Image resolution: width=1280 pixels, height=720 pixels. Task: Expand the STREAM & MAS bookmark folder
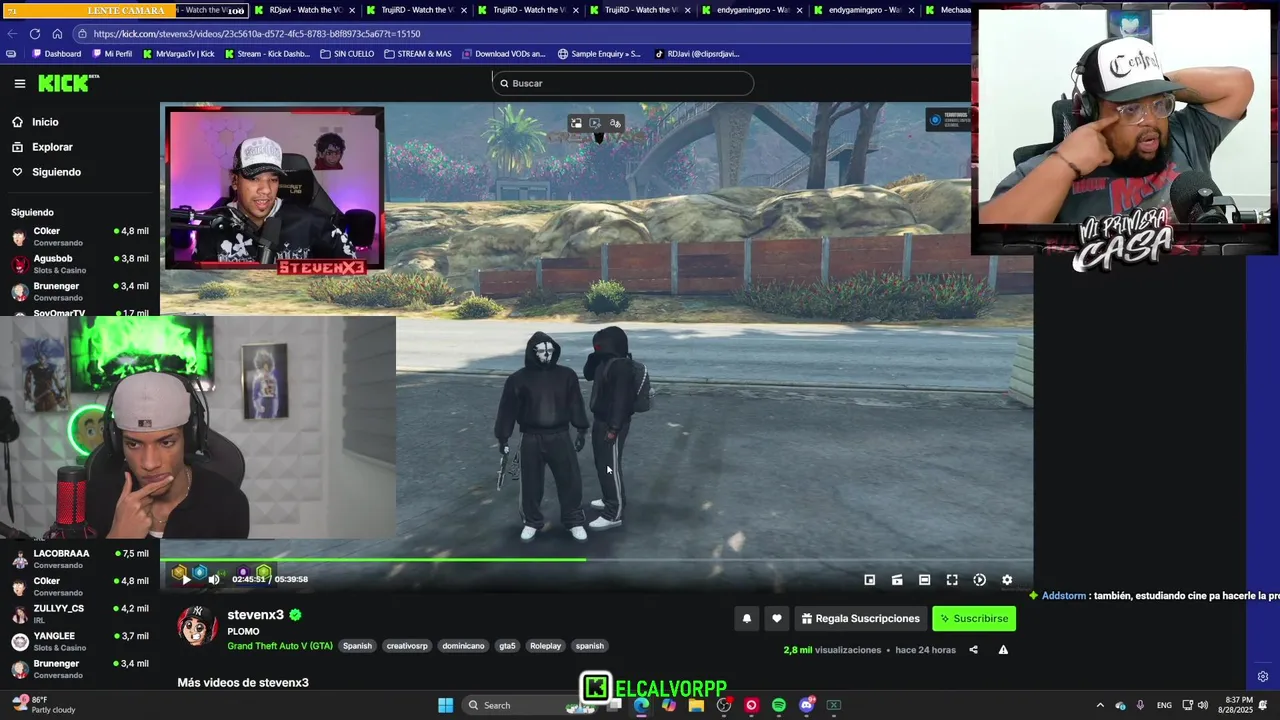[x=417, y=54]
